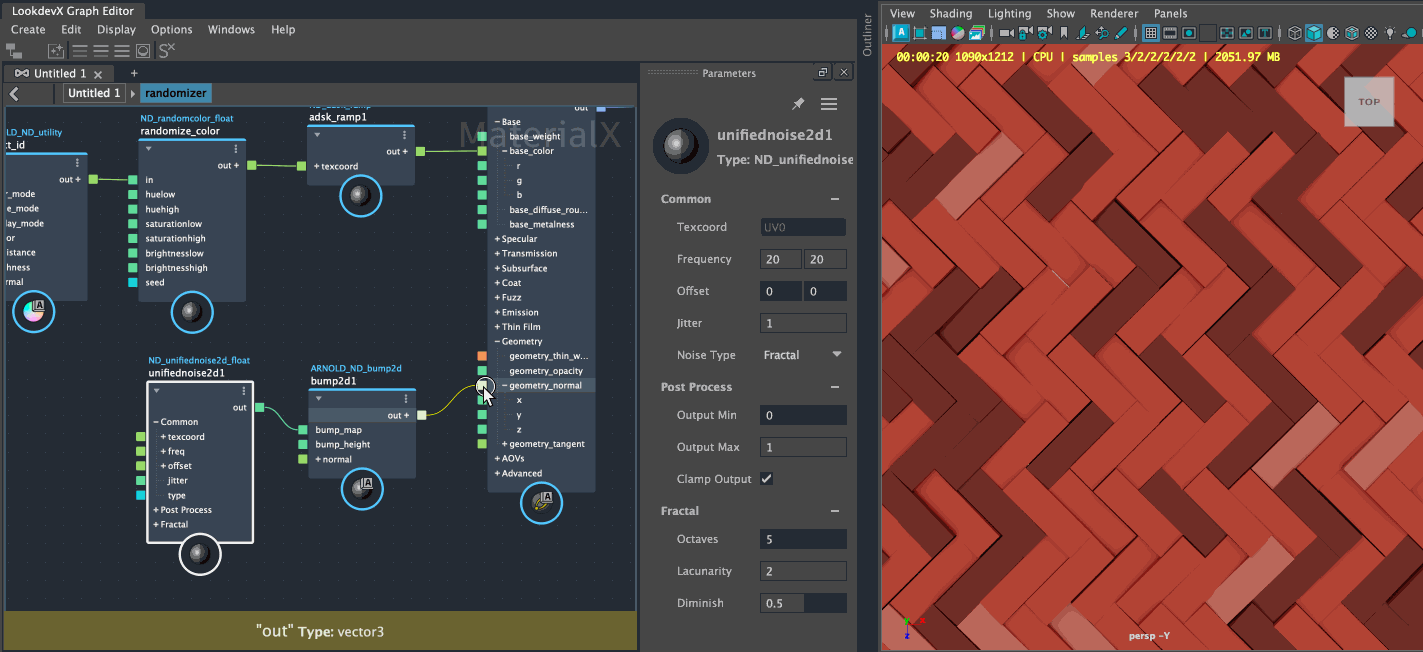The width and height of the screenshot is (1423, 652).
Task: Pin the Parameters panel
Action: (x=798, y=103)
